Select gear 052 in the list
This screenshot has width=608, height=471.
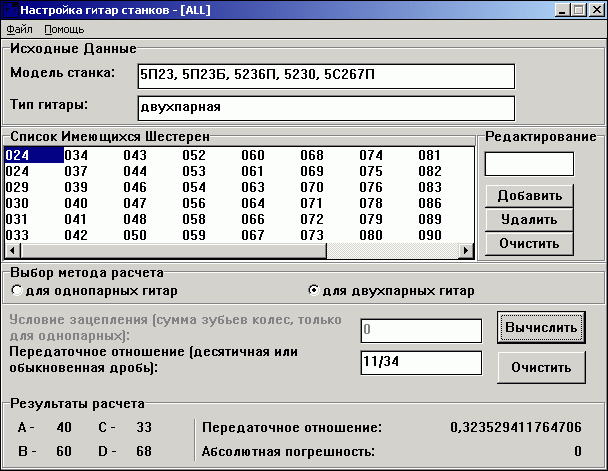point(194,155)
